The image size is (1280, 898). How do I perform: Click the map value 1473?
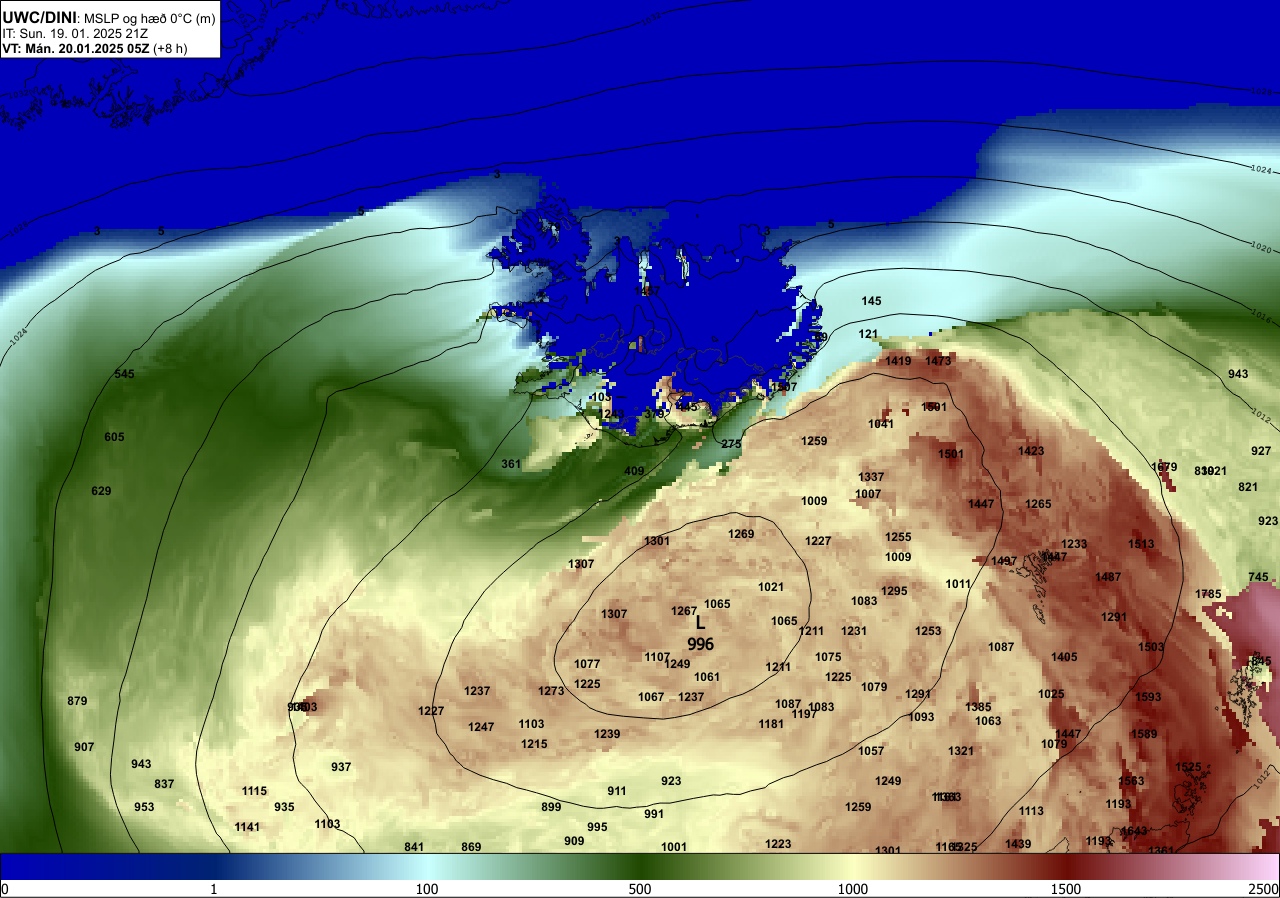click(938, 361)
